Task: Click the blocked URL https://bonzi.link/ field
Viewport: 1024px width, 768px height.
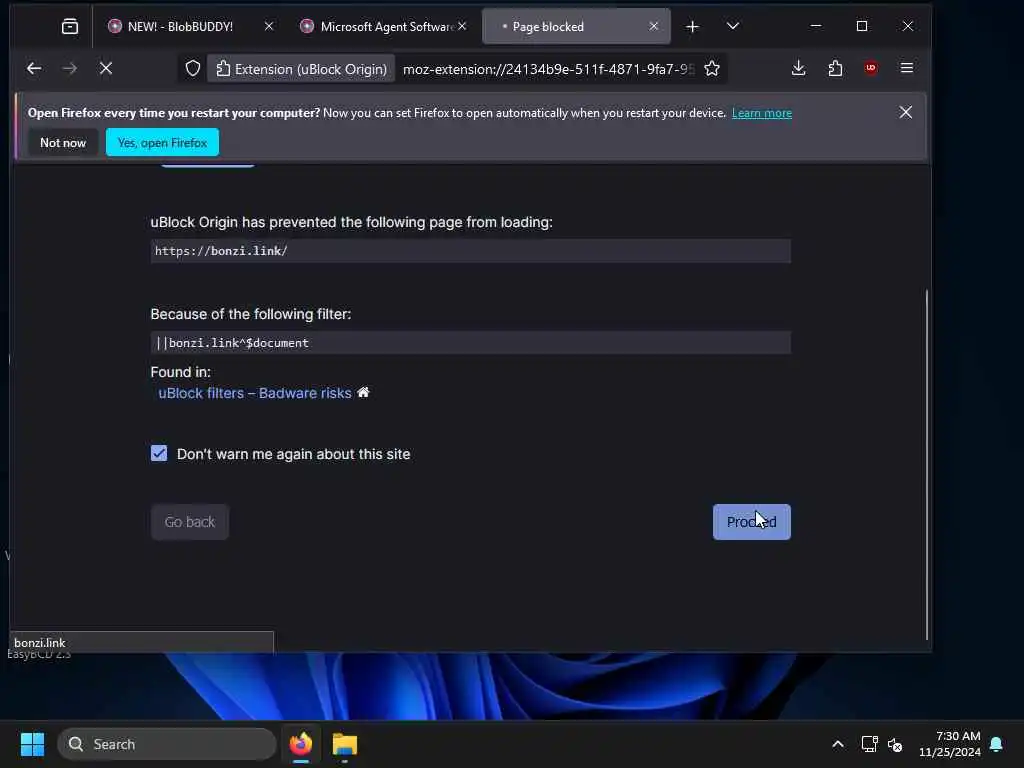Action: [470, 251]
